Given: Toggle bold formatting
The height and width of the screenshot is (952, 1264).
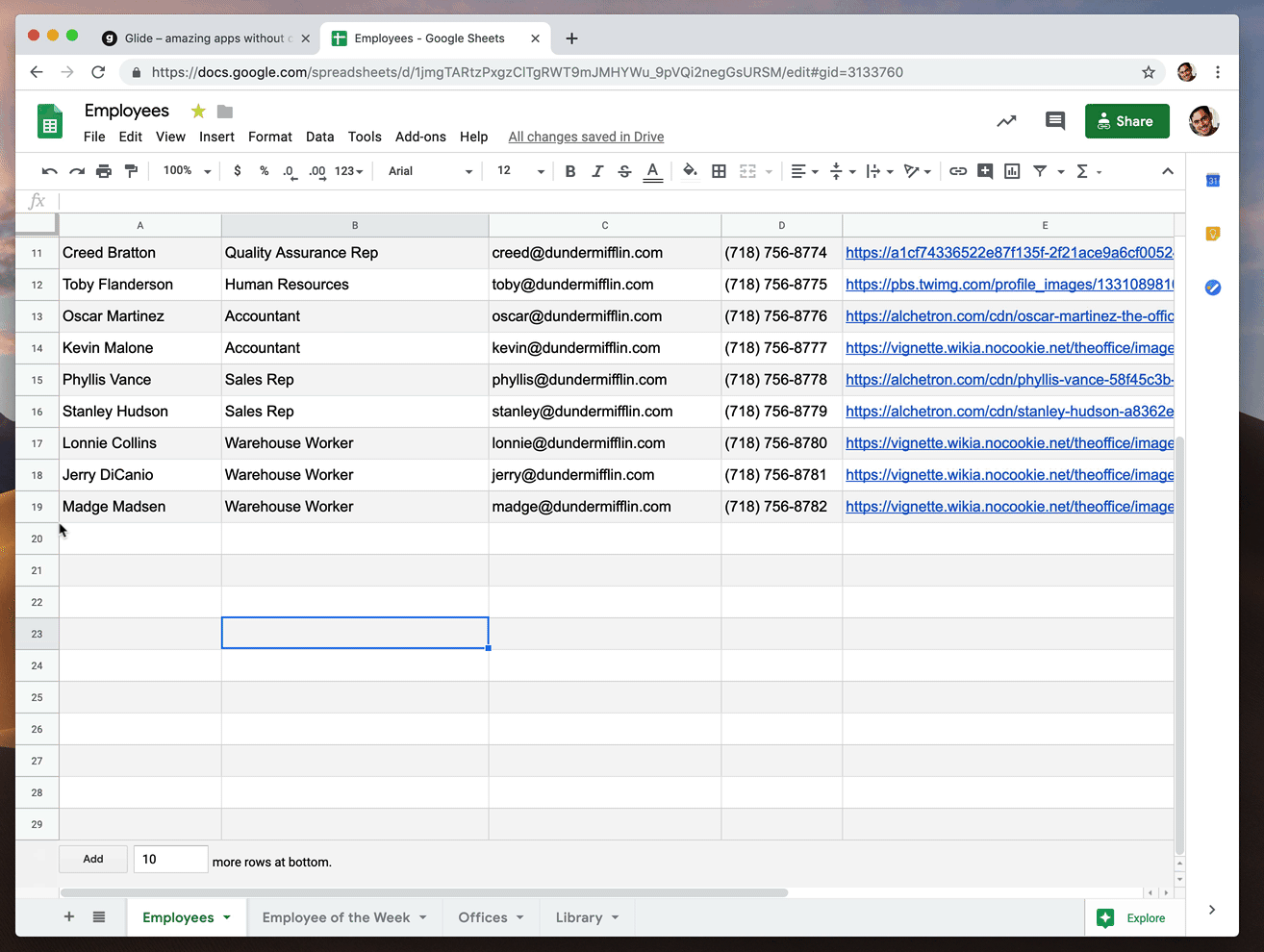Looking at the screenshot, I should [570, 171].
